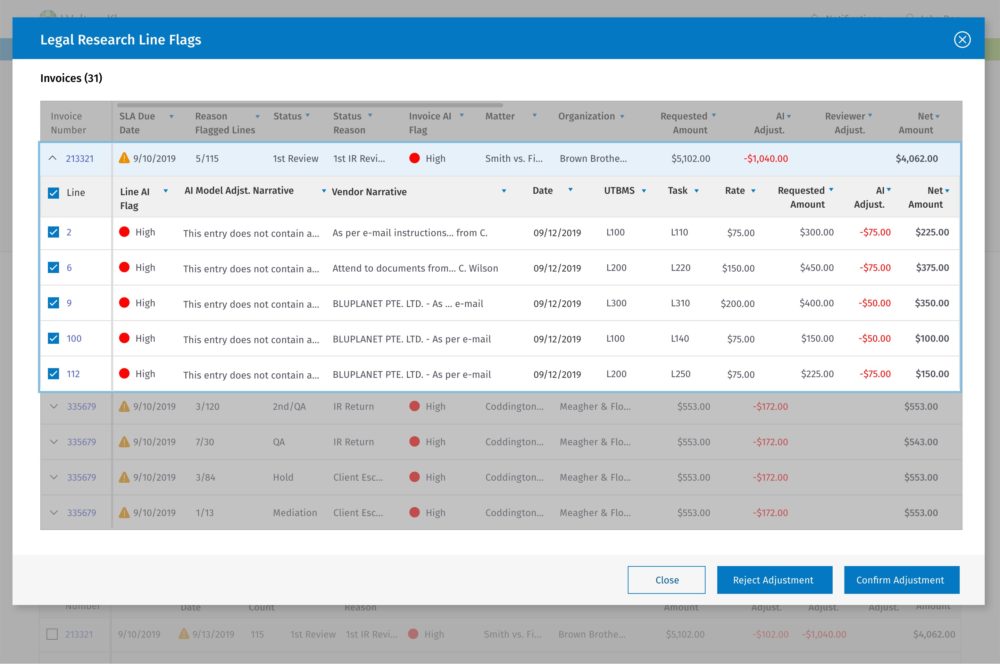
Task: Expand the Mediation status invoice row
Action: (x=53, y=513)
